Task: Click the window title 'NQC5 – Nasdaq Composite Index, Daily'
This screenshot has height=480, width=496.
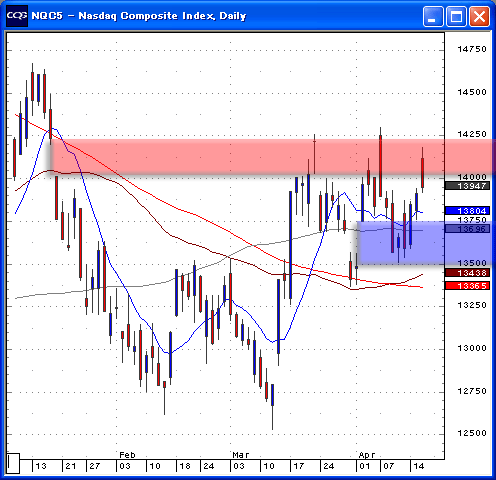Action: [138, 16]
